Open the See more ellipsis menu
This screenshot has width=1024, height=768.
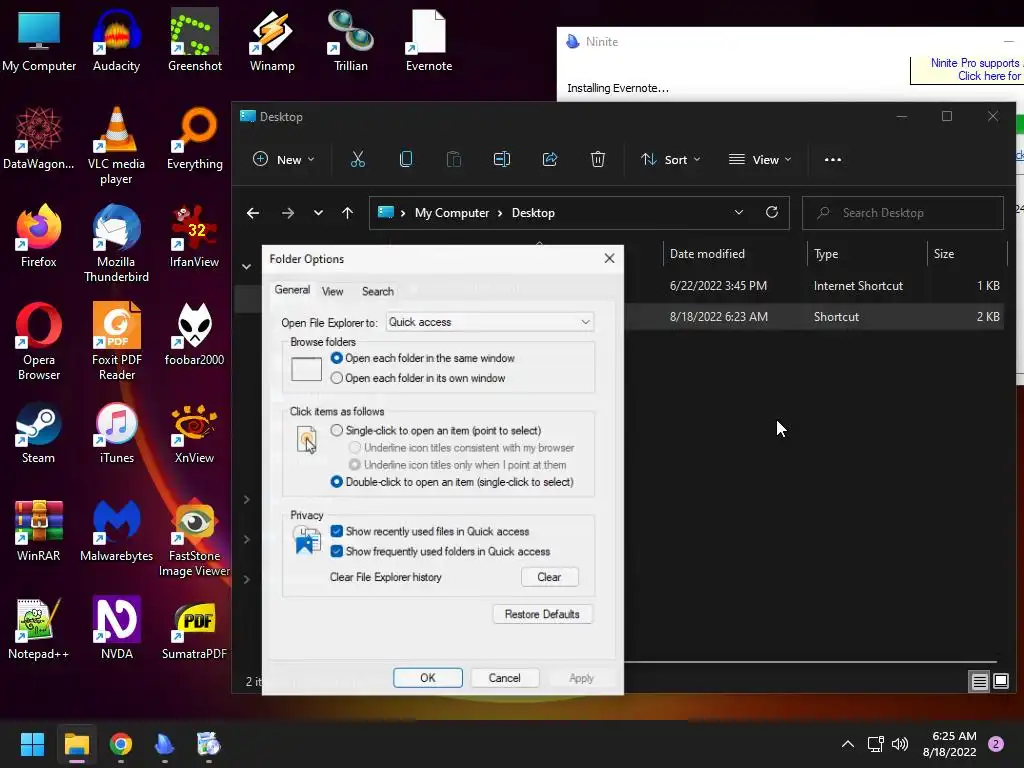pyautogui.click(x=833, y=159)
